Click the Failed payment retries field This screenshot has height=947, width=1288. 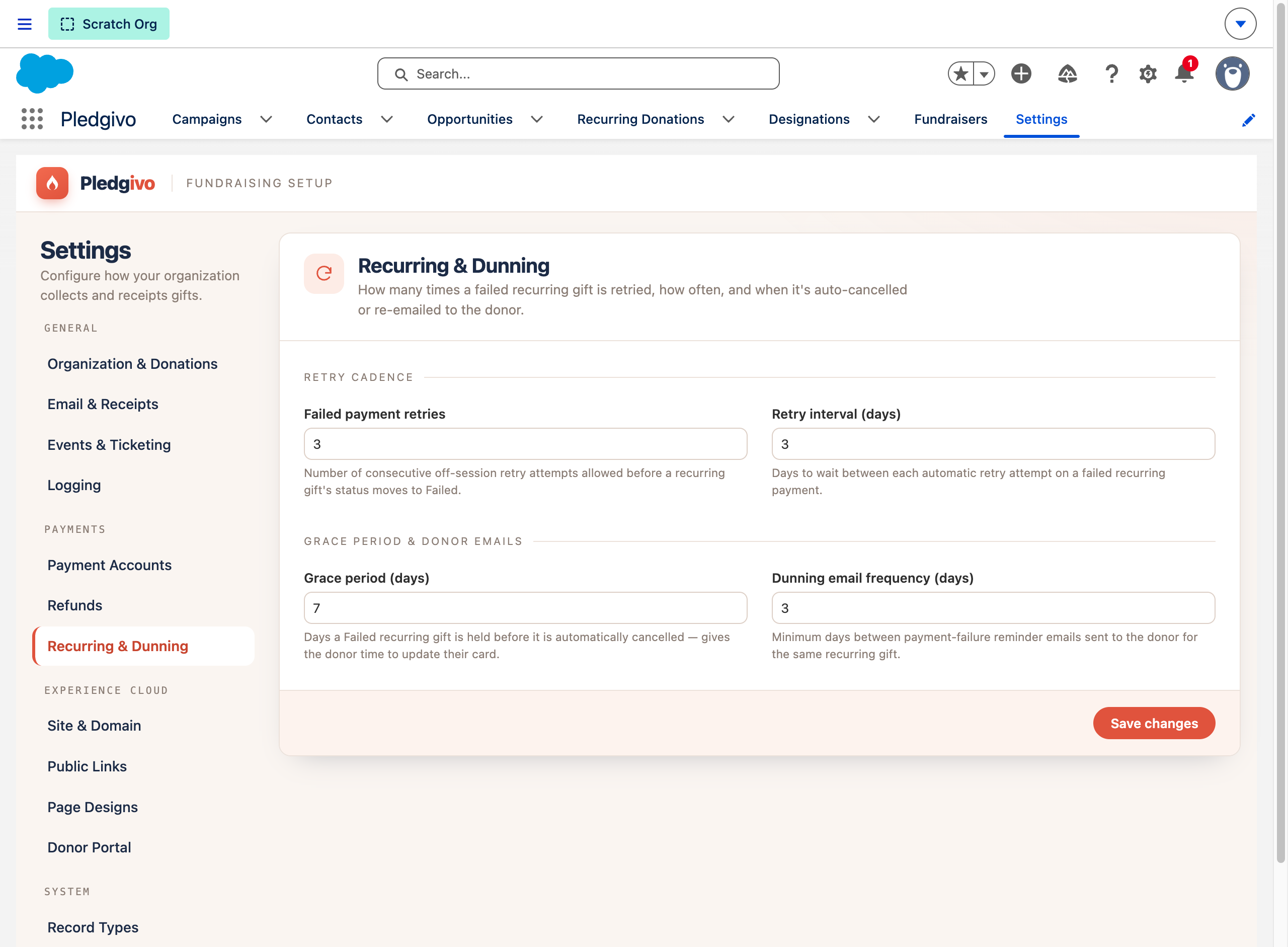[526, 444]
